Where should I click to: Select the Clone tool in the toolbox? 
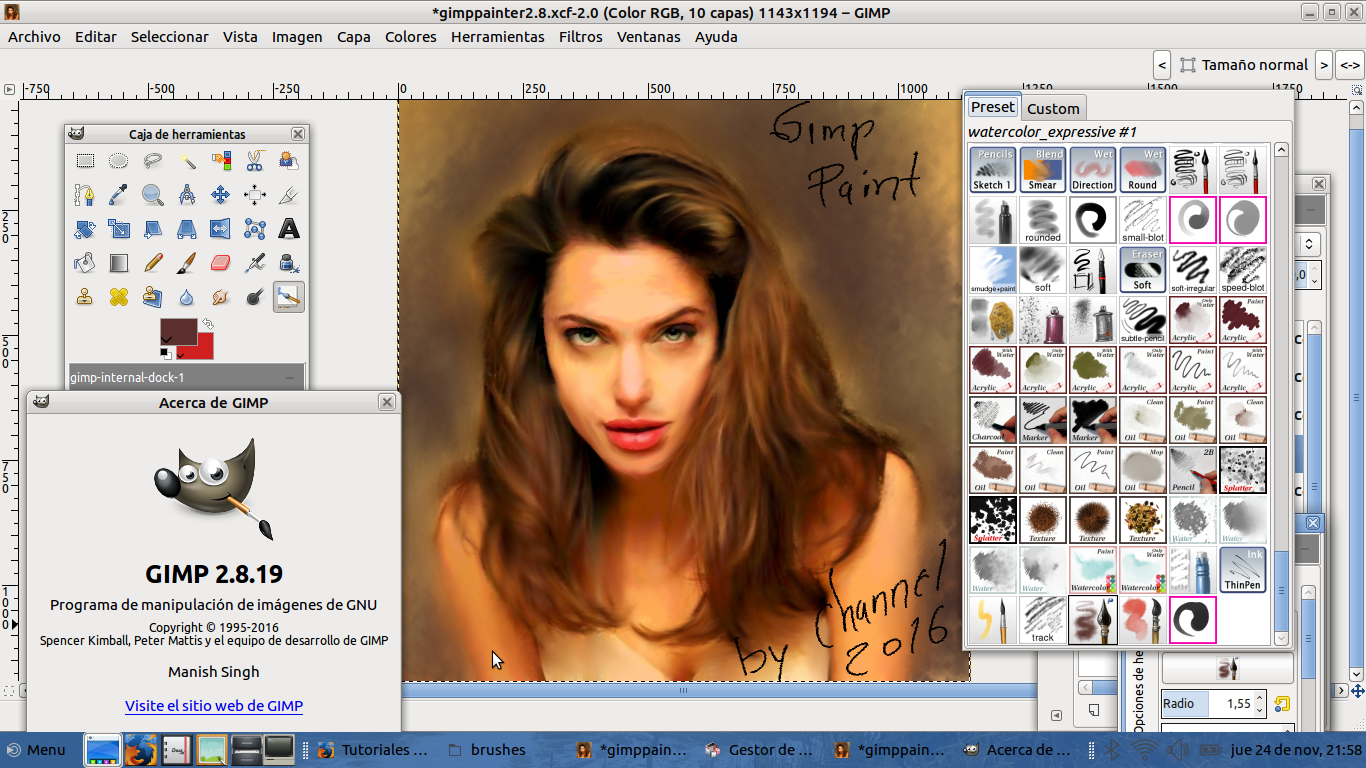pyautogui.click(x=84, y=296)
